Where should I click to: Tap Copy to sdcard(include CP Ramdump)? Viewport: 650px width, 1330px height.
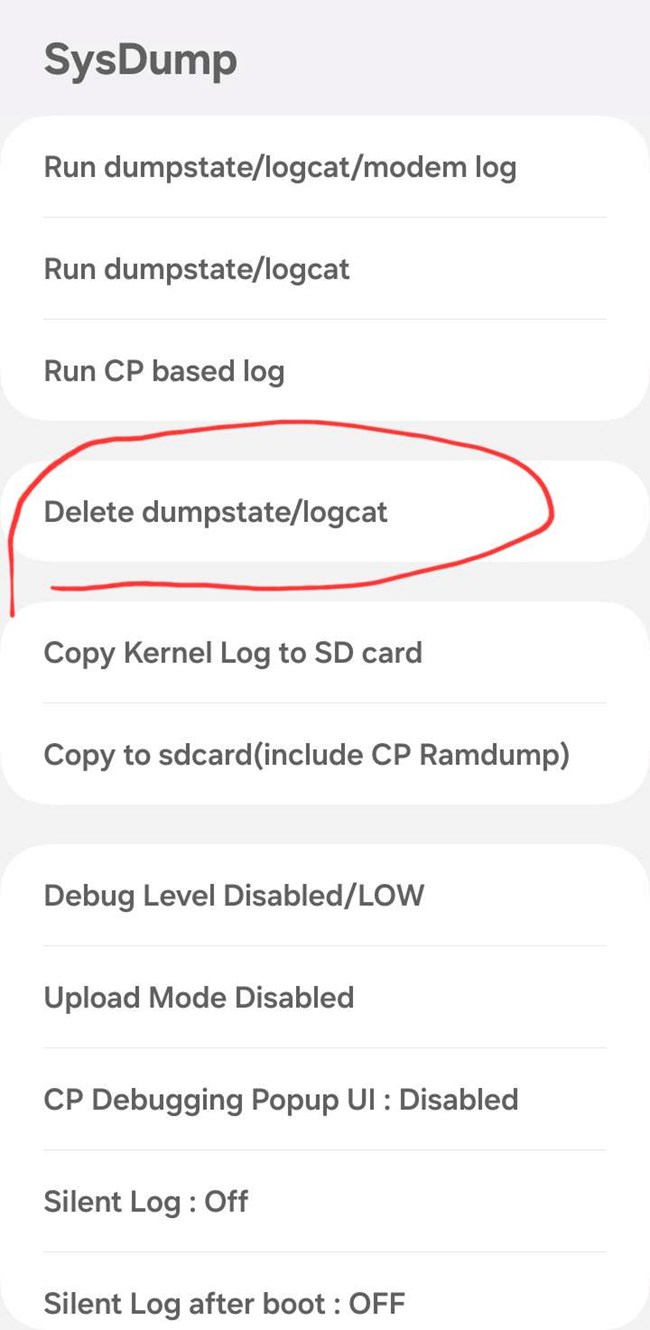coord(325,754)
